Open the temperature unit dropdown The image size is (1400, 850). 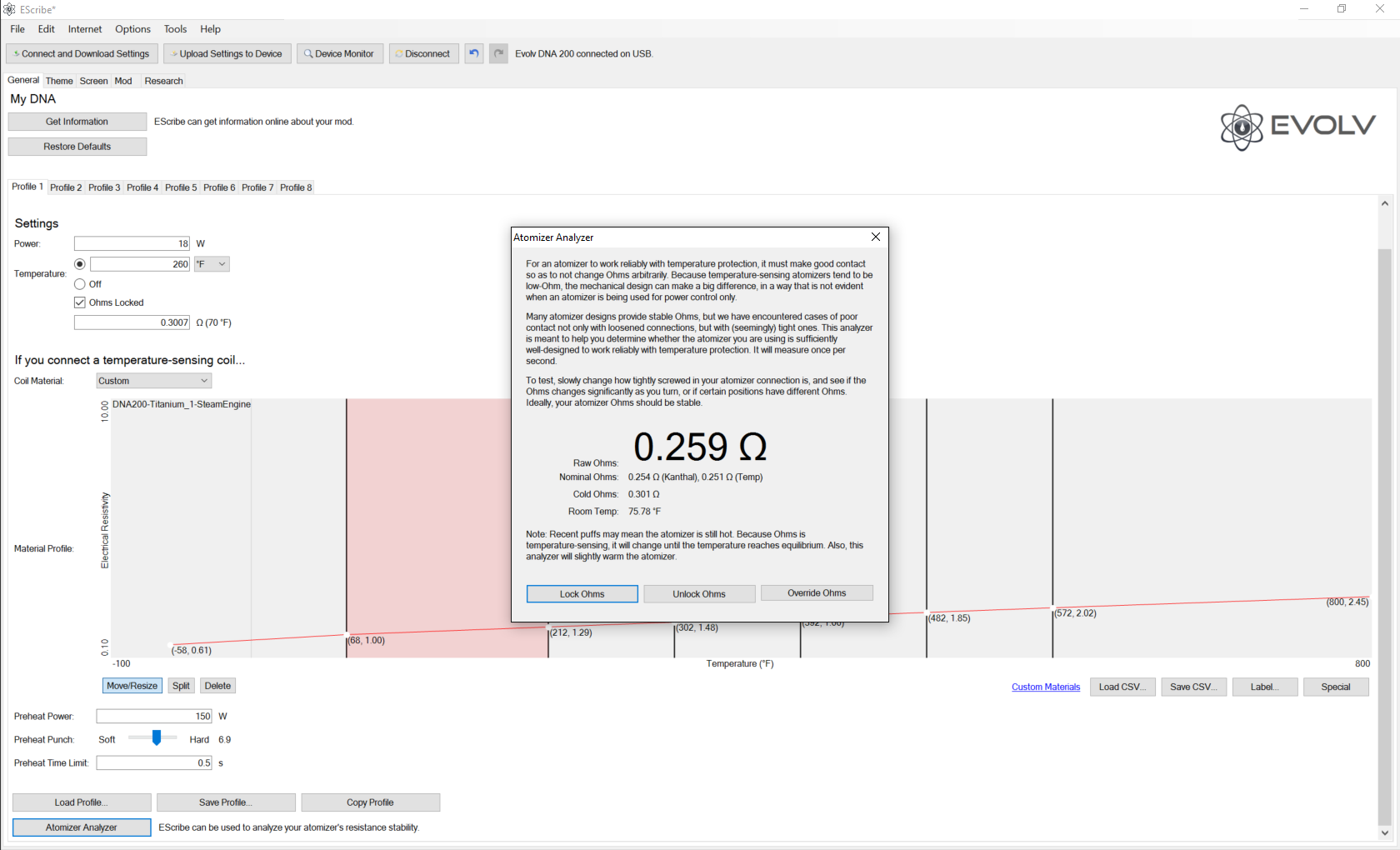(212, 264)
